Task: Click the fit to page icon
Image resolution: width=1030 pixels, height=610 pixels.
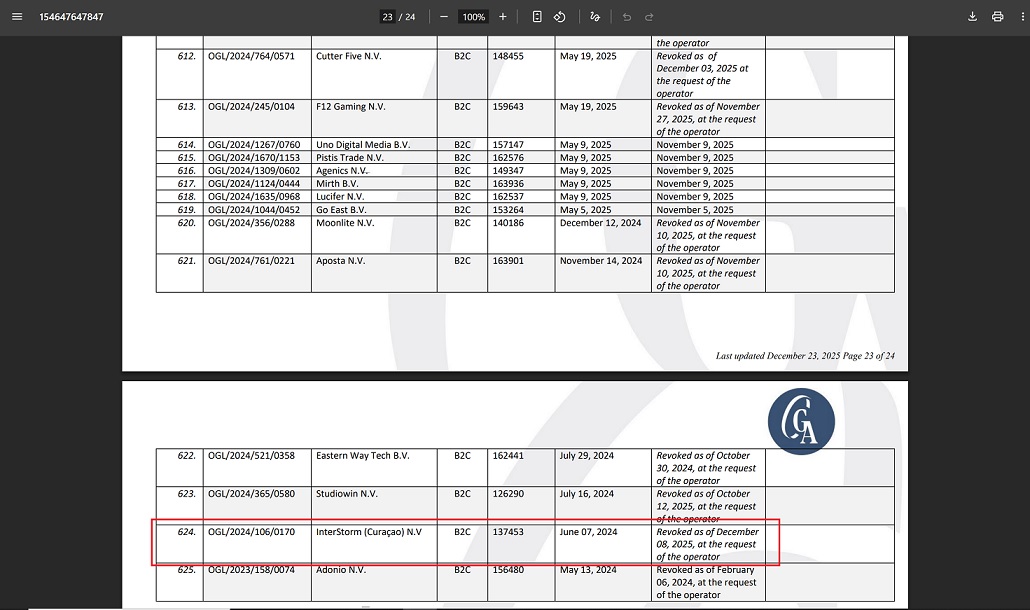Action: point(537,17)
